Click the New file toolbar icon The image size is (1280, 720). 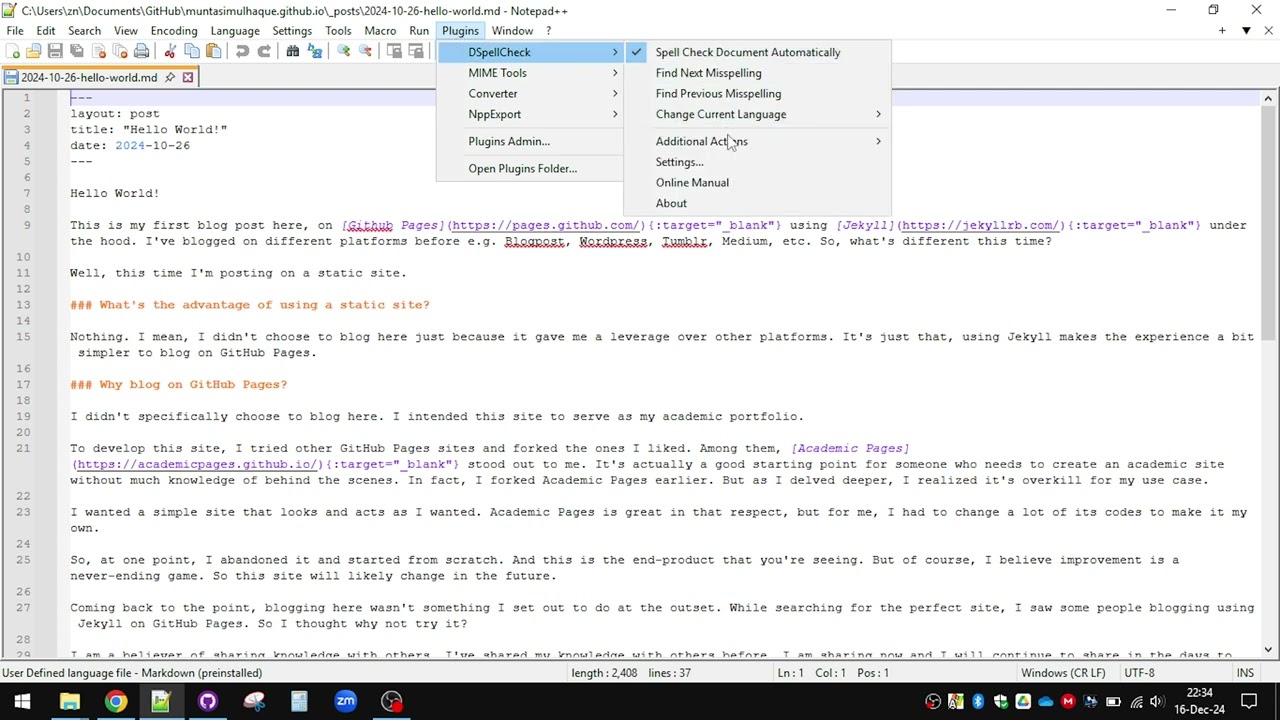(x=12, y=51)
